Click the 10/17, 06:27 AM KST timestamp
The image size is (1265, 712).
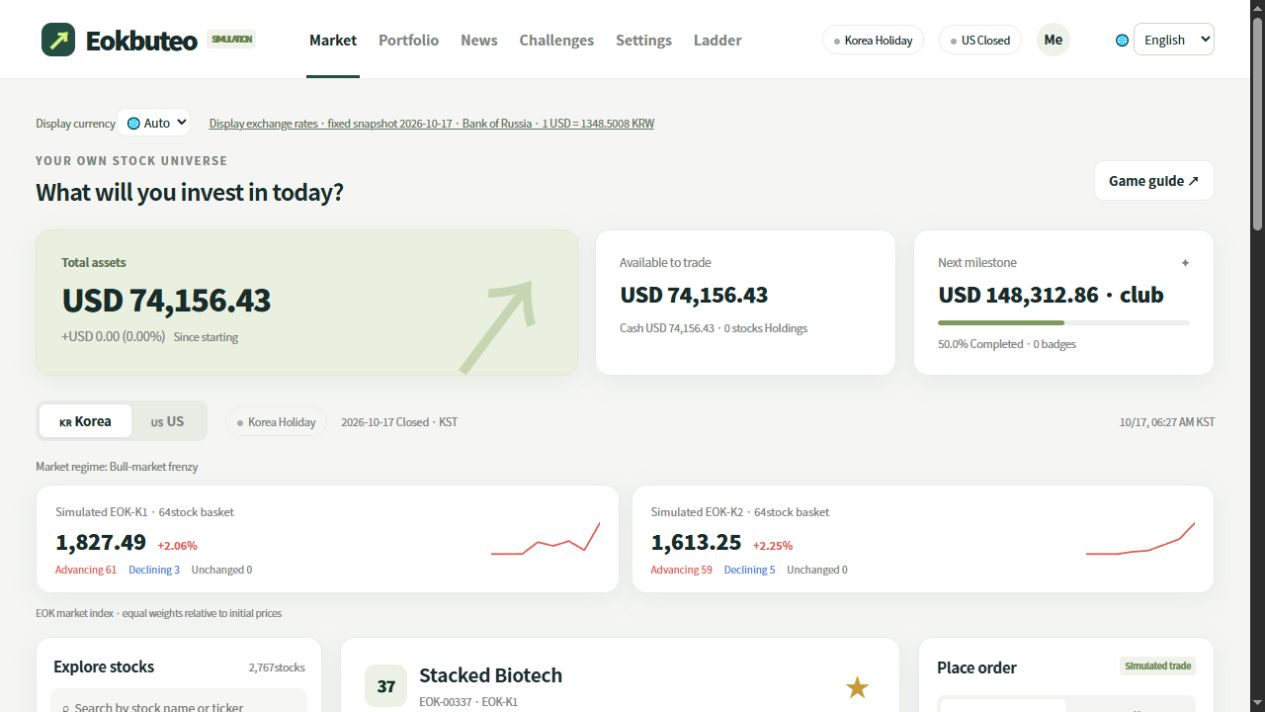coord(1167,422)
